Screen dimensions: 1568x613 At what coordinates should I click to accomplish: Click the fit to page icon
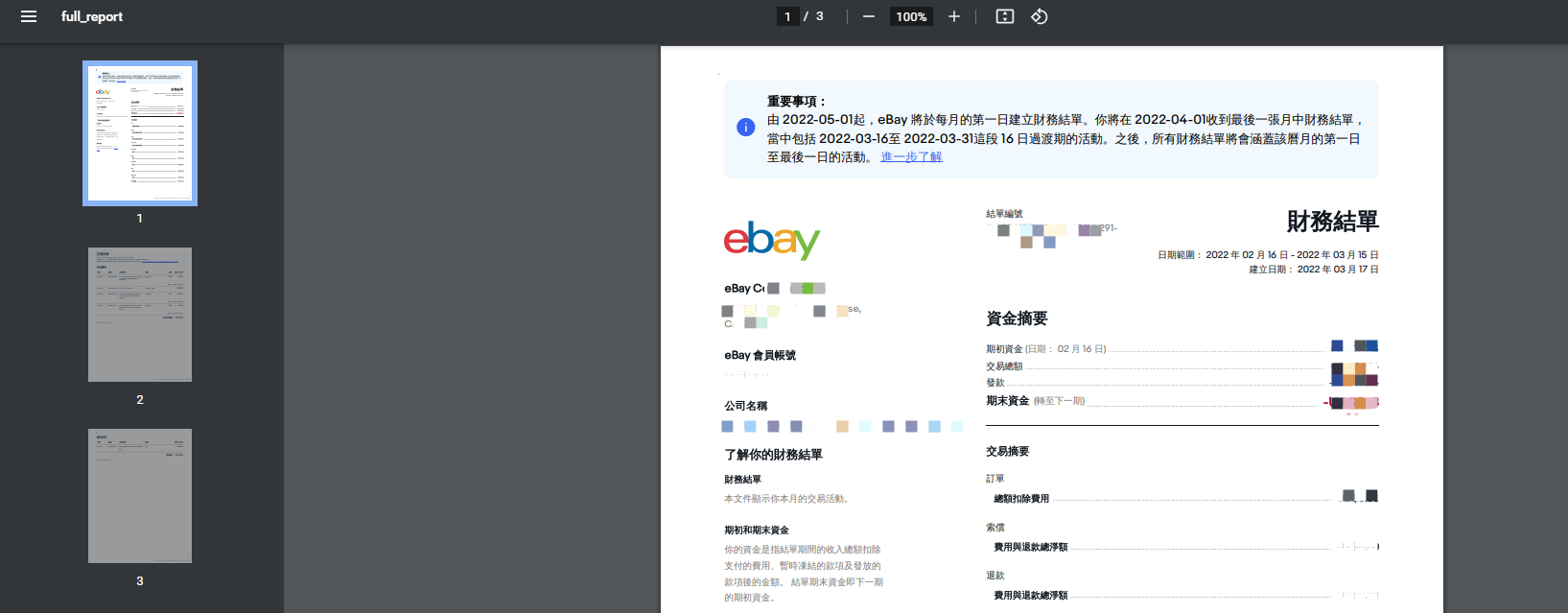click(1005, 16)
